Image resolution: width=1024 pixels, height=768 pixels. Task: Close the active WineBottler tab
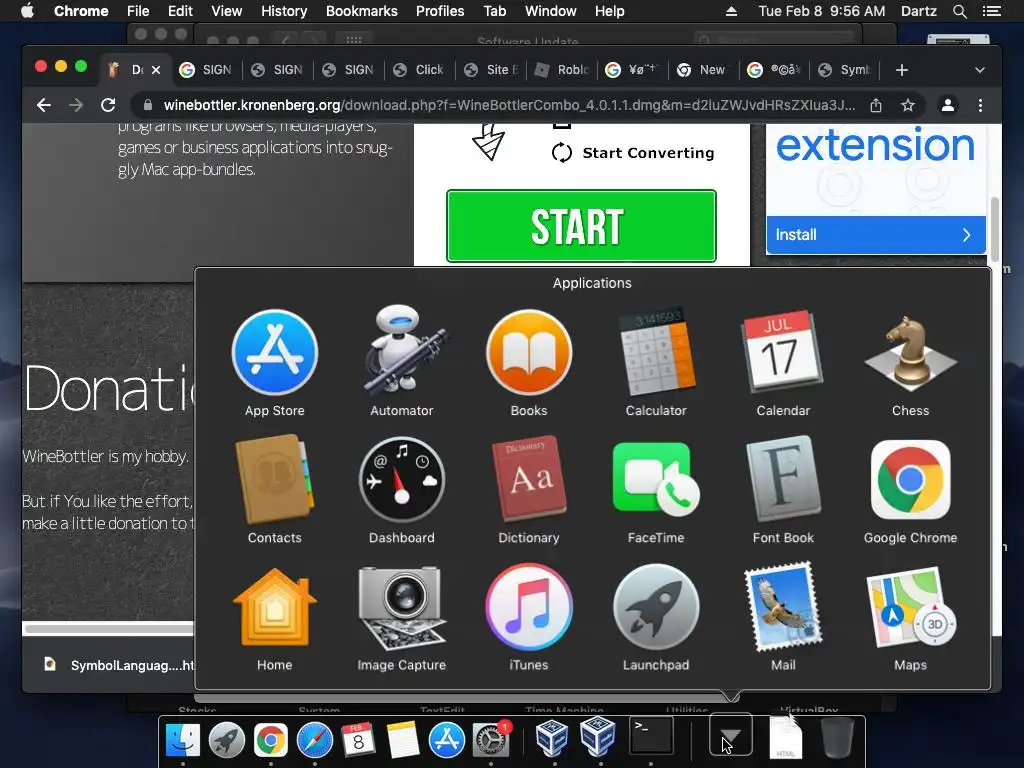[156, 70]
